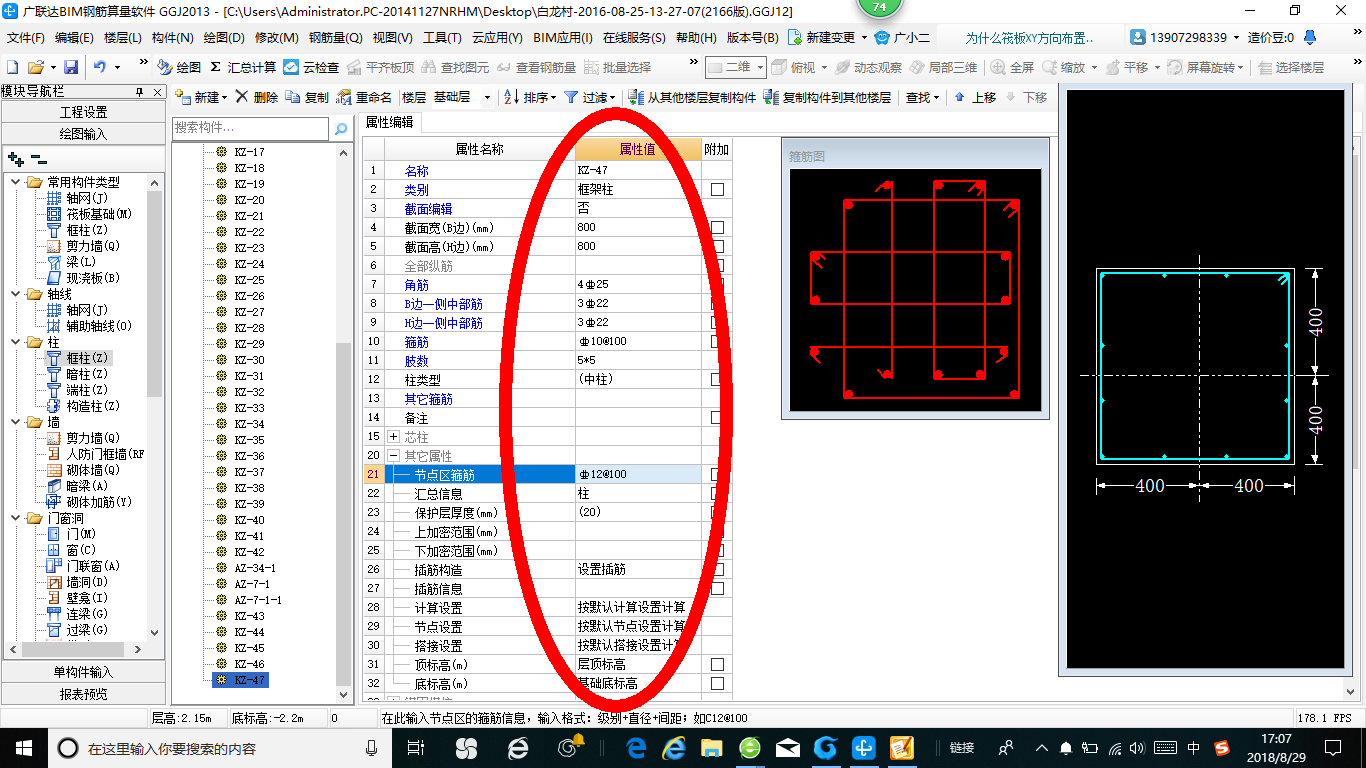Viewport: 1366px width, 768px height.
Task: Open the 新建 dropdown arrow
Action: tap(225, 97)
